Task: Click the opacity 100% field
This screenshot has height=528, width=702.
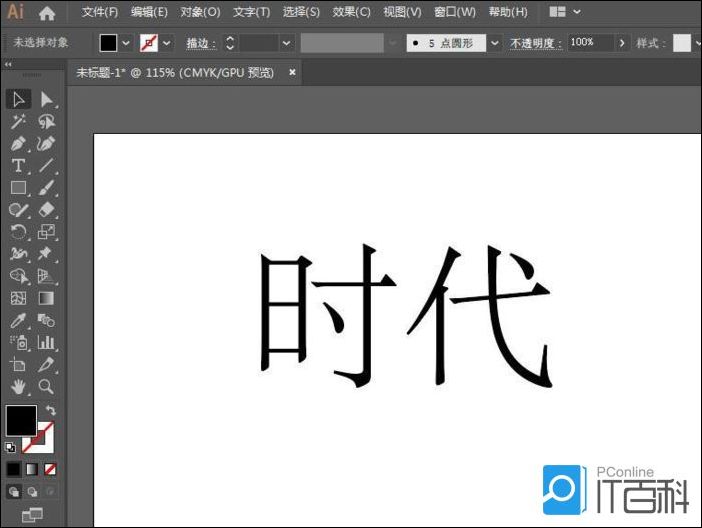Action: (591, 43)
